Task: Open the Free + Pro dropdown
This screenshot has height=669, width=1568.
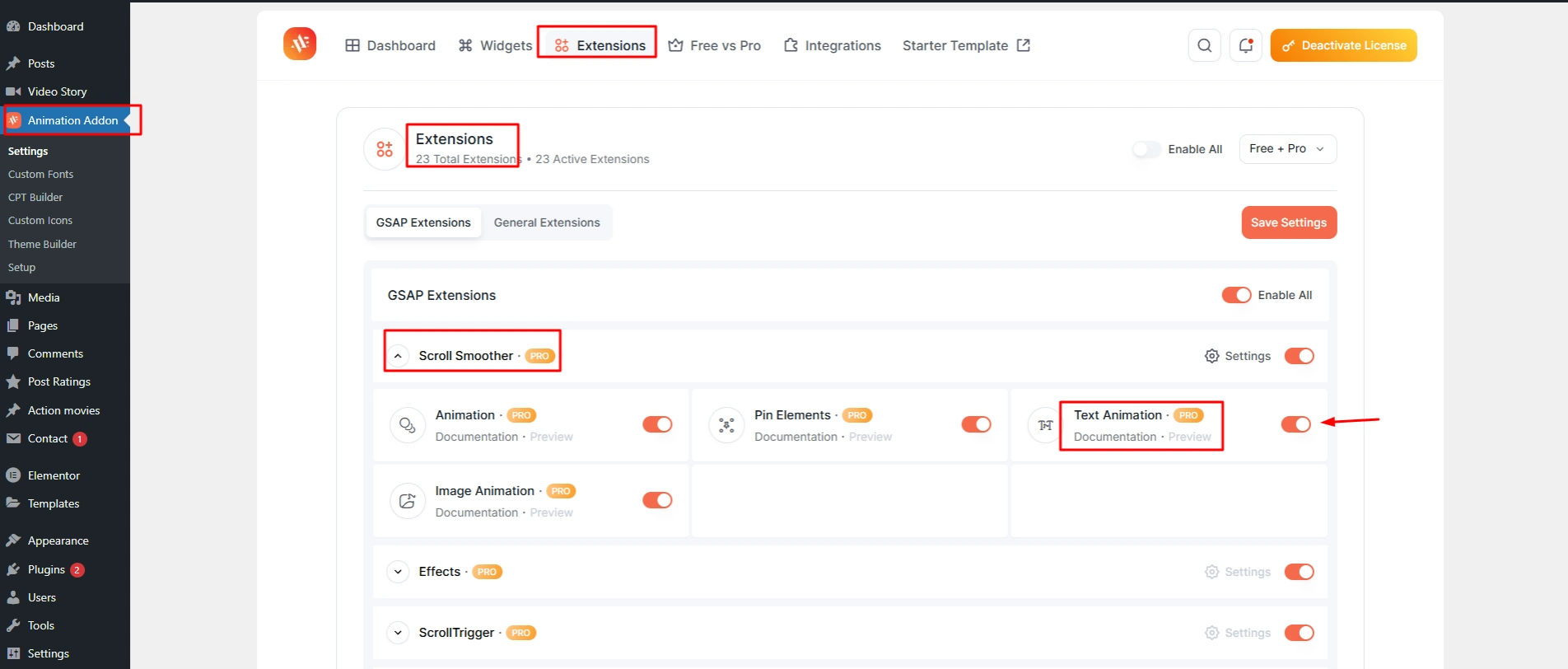Action: 1287,149
